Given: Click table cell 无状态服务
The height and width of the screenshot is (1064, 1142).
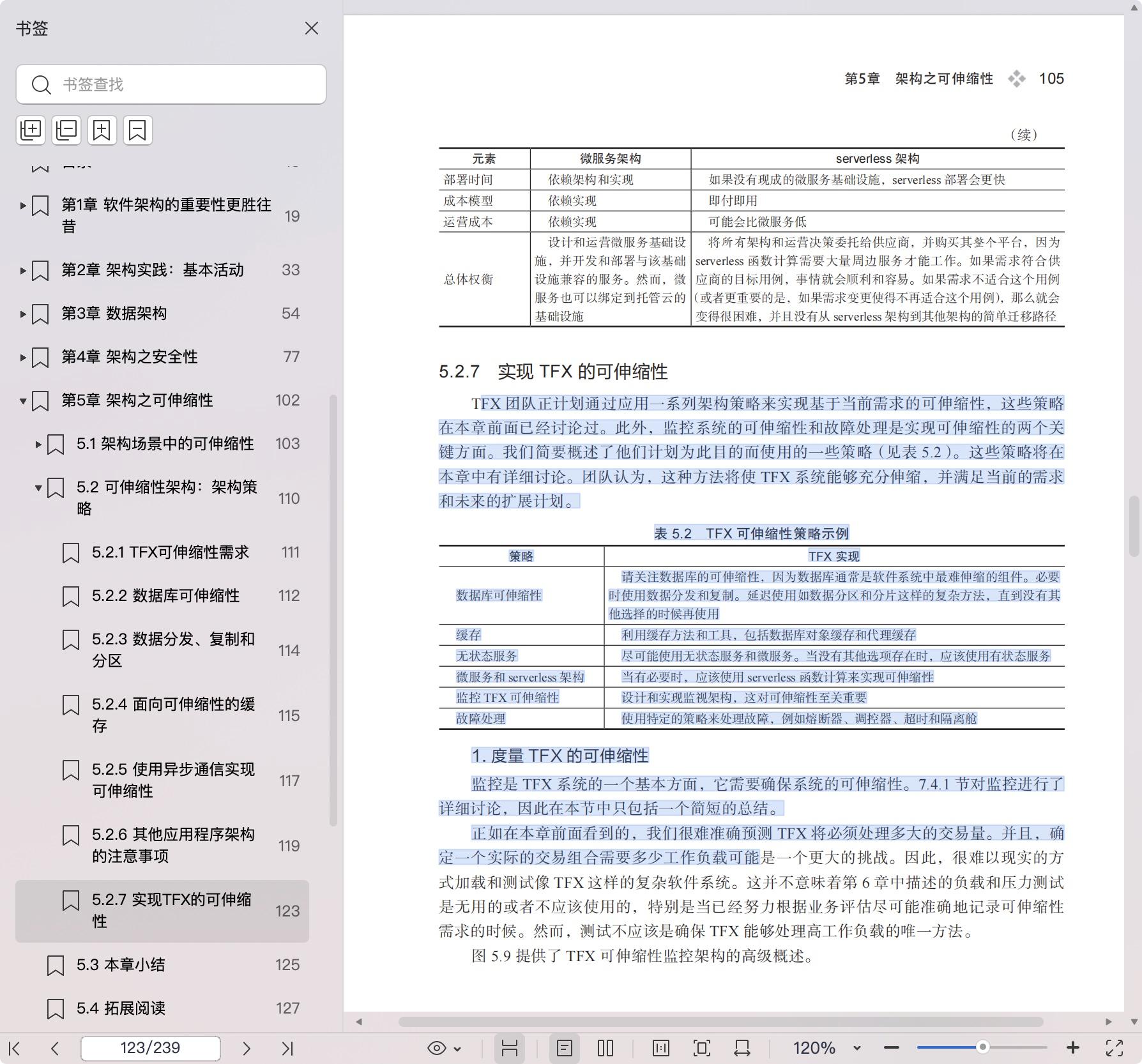Looking at the screenshot, I should point(487,656).
